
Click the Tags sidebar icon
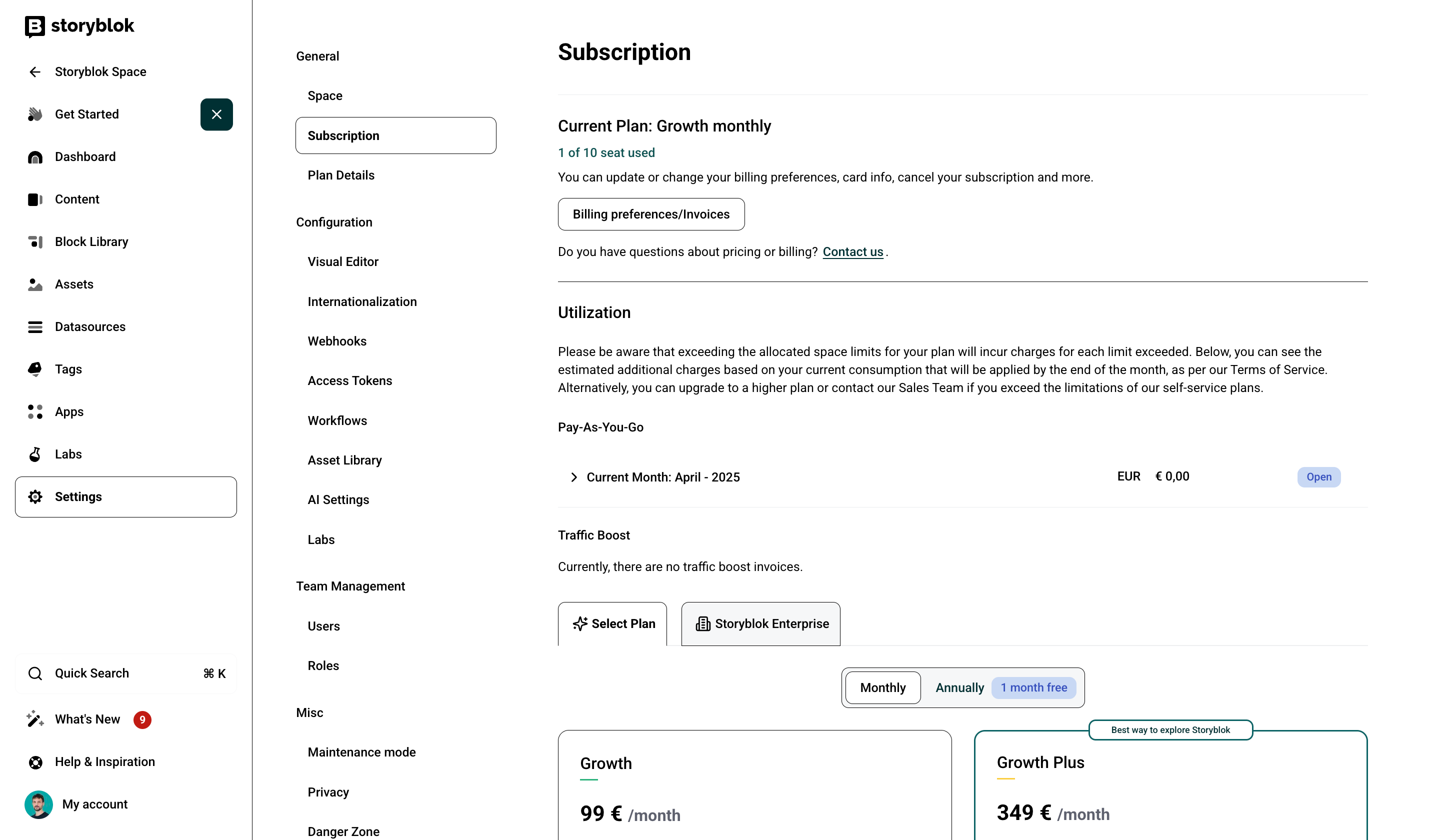pyautogui.click(x=35, y=369)
